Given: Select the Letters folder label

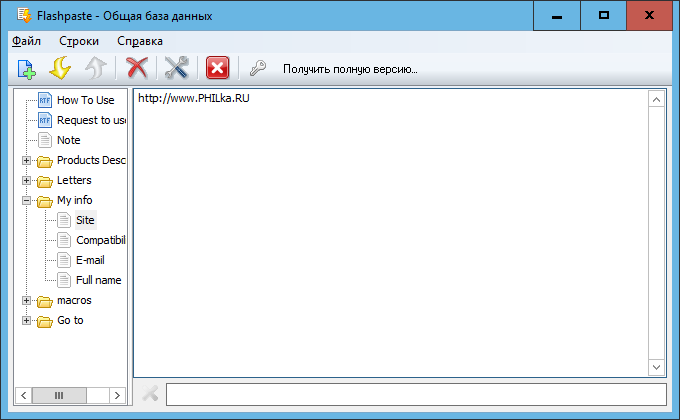Looking at the screenshot, I should coord(74,180).
